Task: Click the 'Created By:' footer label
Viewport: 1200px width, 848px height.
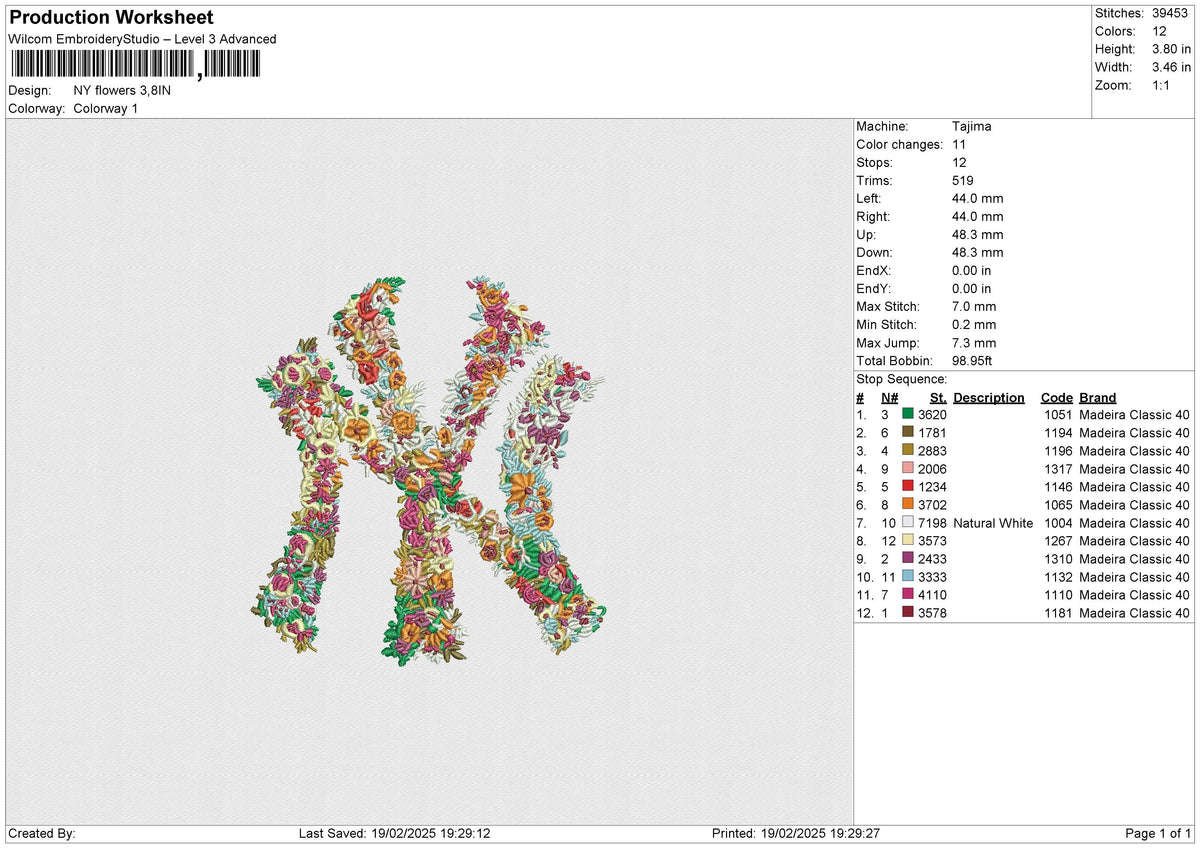Action: 42,833
